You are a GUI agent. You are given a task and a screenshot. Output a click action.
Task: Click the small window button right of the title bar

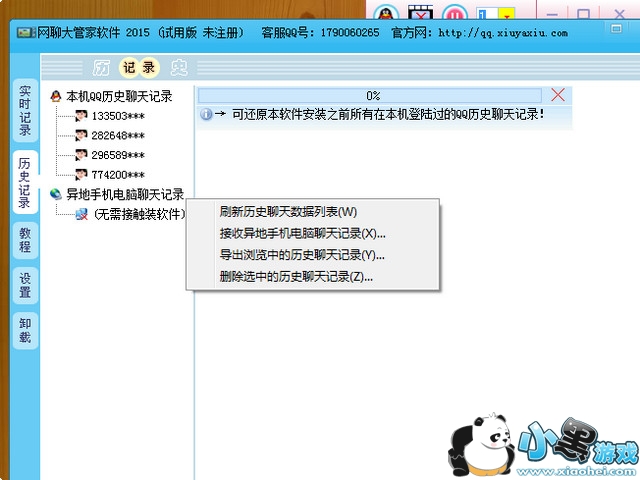tap(616, 29)
